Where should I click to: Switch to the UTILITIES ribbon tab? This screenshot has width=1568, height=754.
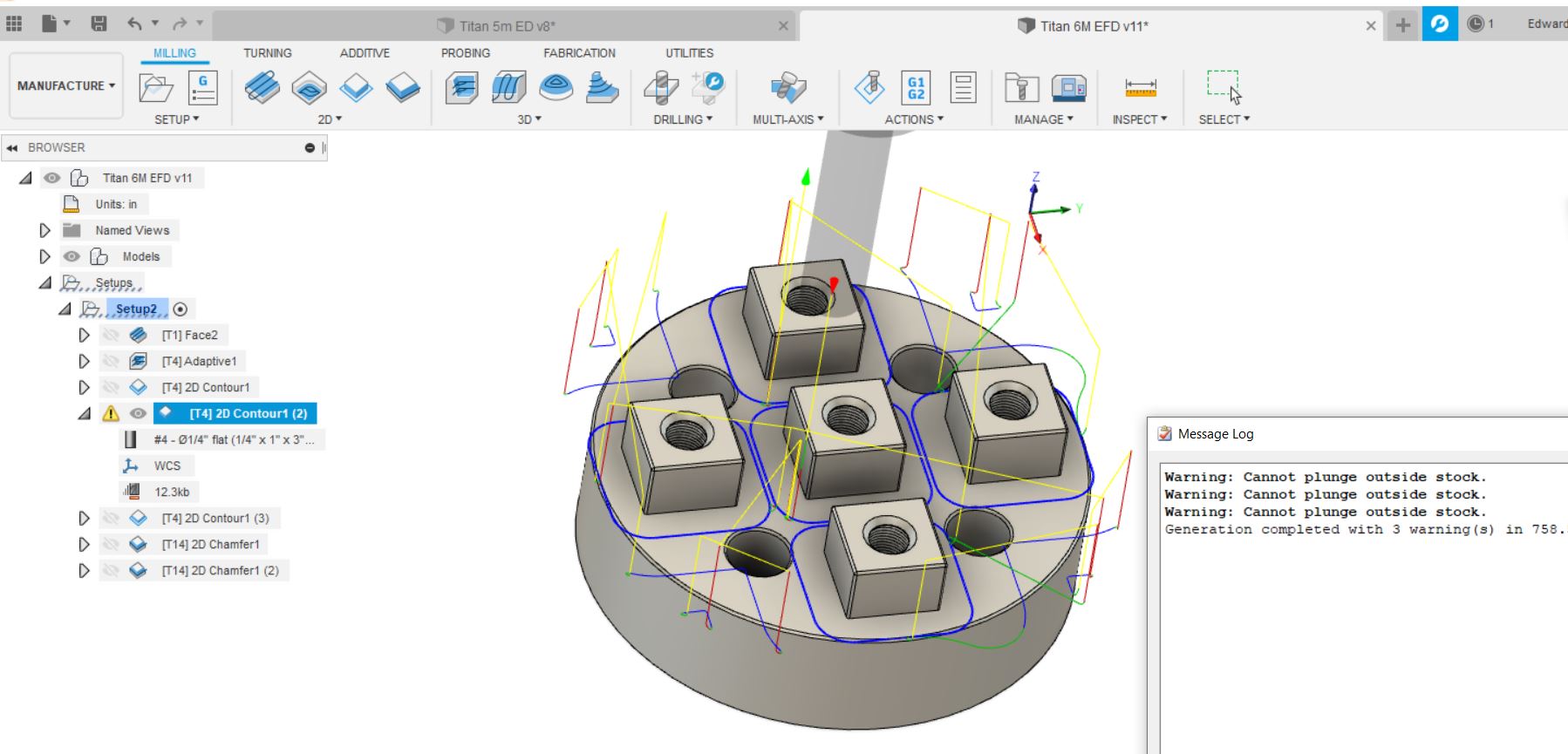tap(690, 53)
